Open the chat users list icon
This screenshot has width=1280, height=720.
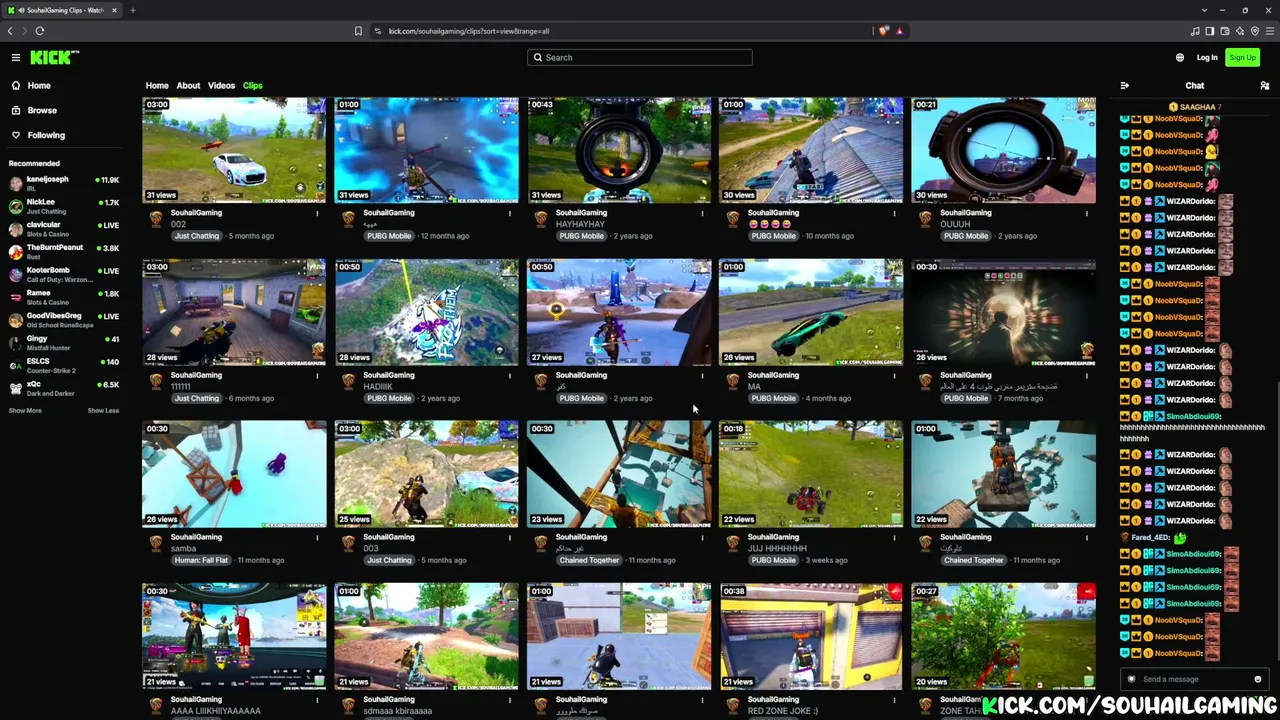tap(1265, 86)
